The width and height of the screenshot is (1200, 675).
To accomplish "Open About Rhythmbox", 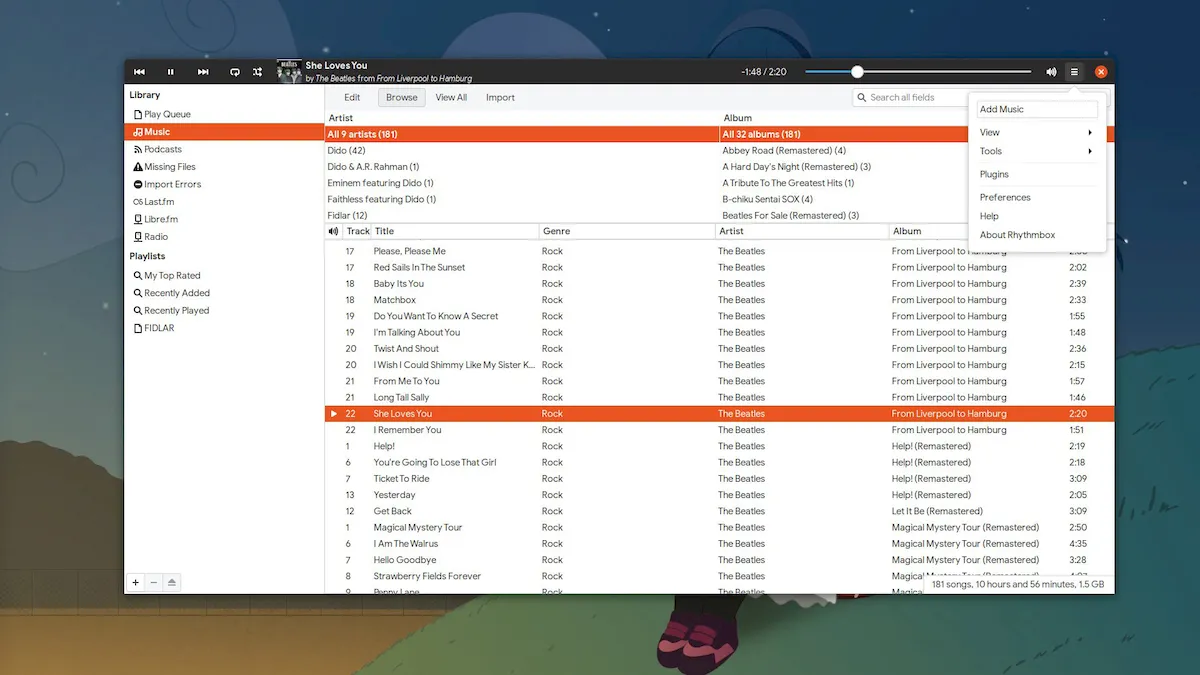I will (x=1037, y=235).
